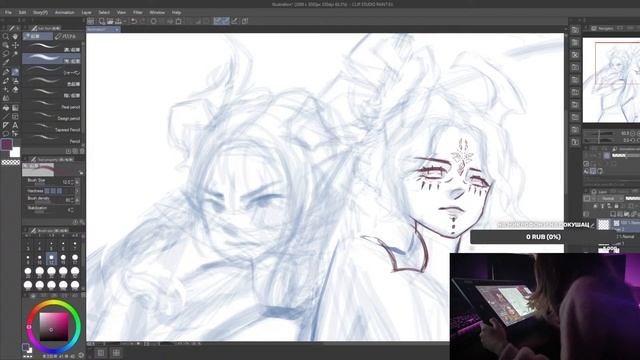Click the Brush Size slider
The image size is (640, 360).
pos(39,185)
